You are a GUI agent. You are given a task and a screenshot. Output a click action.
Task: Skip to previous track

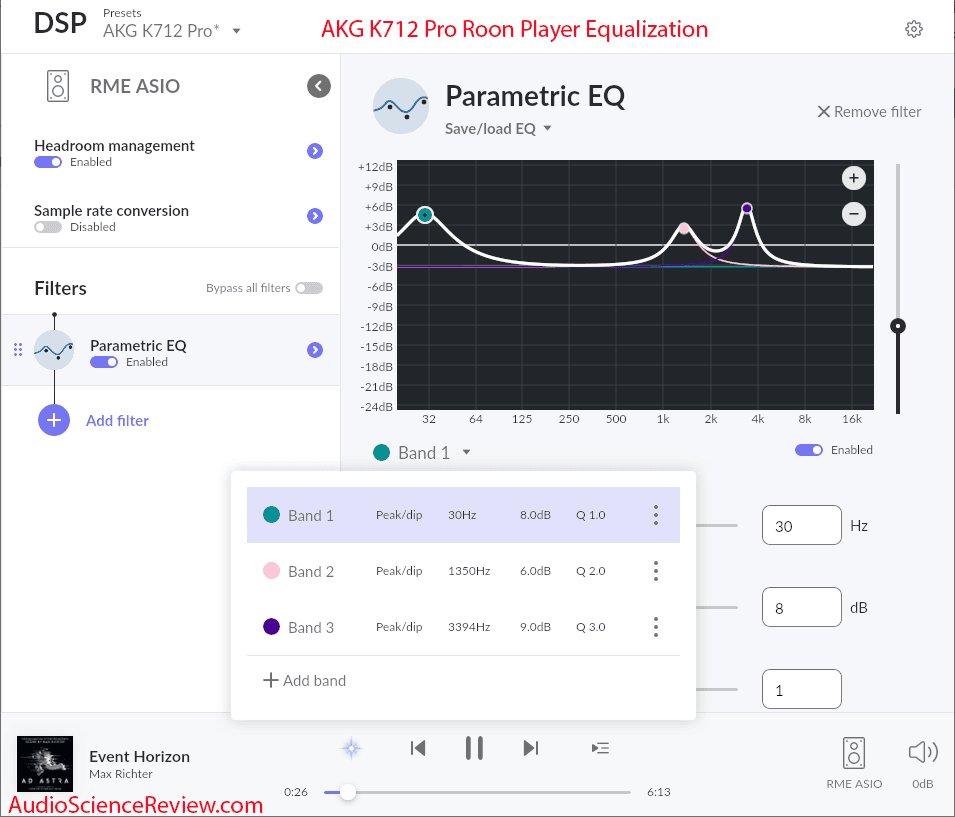tap(418, 748)
